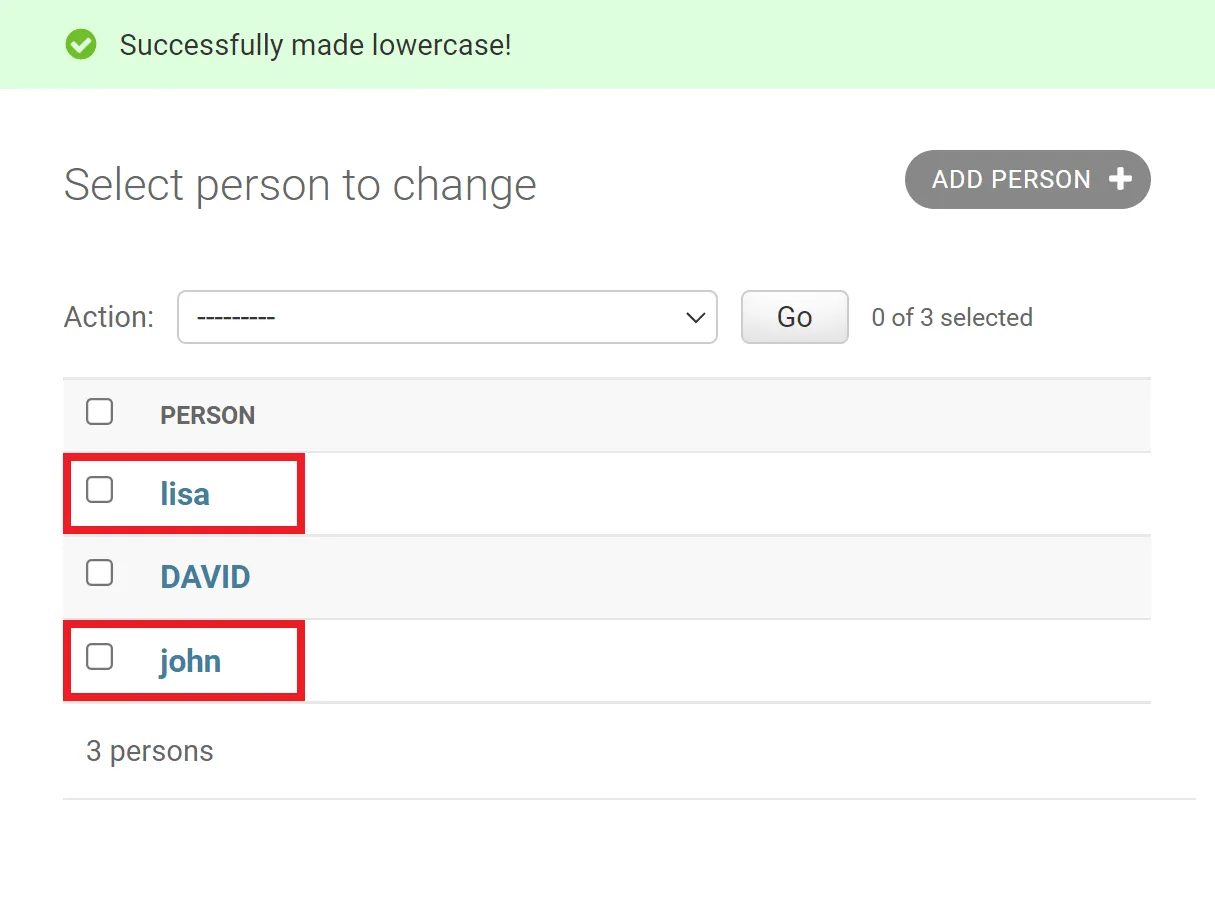Click the 'Action:' label
Screen dimensions: 1215x897
pos(109,317)
